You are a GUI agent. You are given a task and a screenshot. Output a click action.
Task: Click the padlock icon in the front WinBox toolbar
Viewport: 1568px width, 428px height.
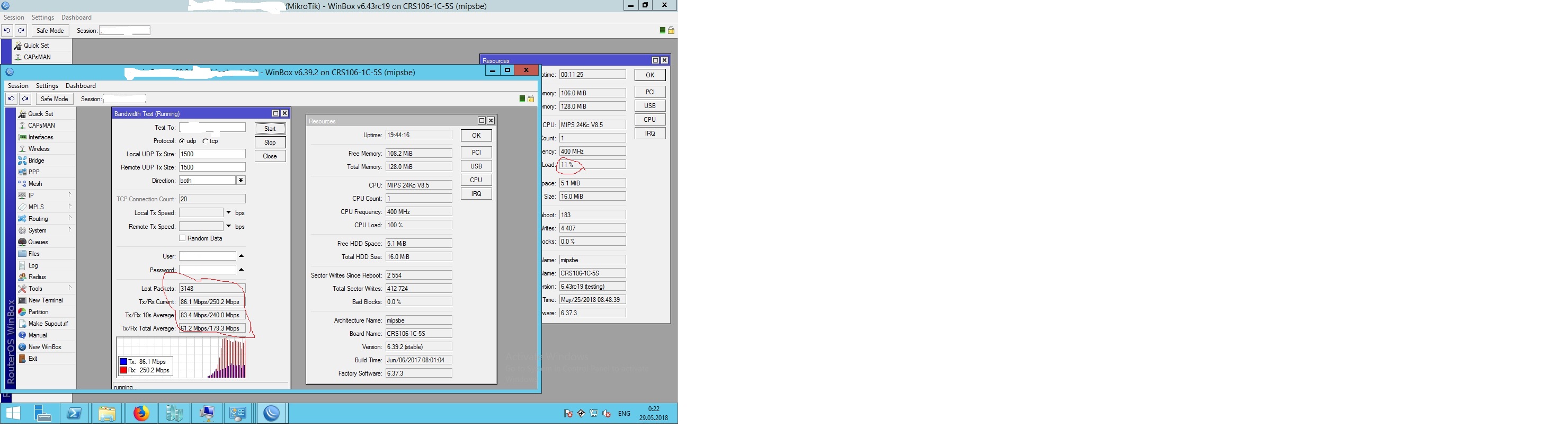[x=531, y=99]
